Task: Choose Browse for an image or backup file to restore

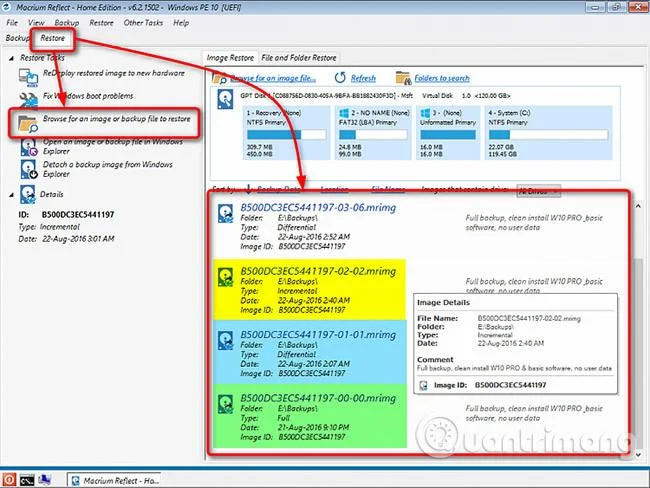Action: [117, 119]
